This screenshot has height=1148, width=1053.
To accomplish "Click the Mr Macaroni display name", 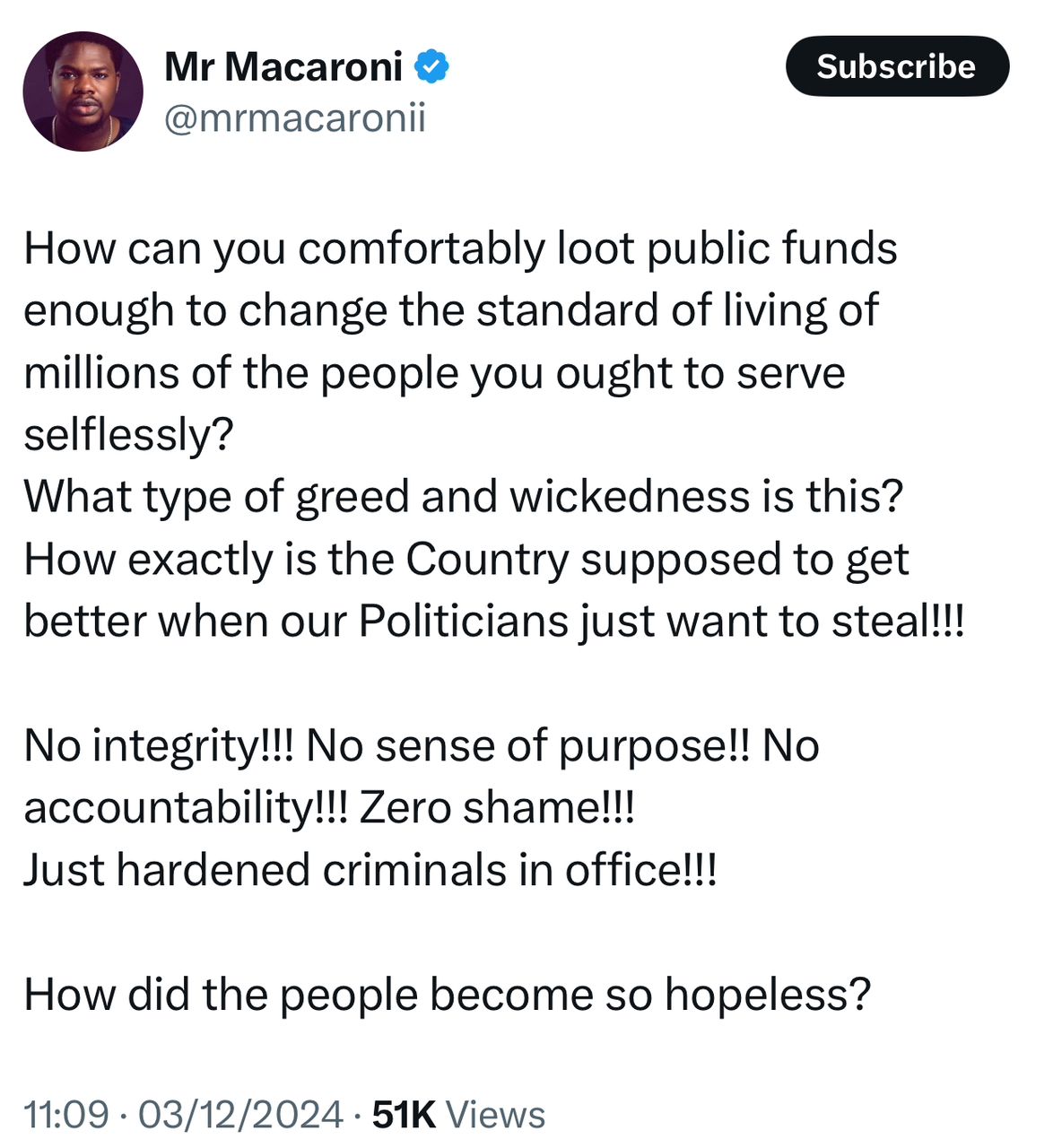I will click(x=283, y=67).
